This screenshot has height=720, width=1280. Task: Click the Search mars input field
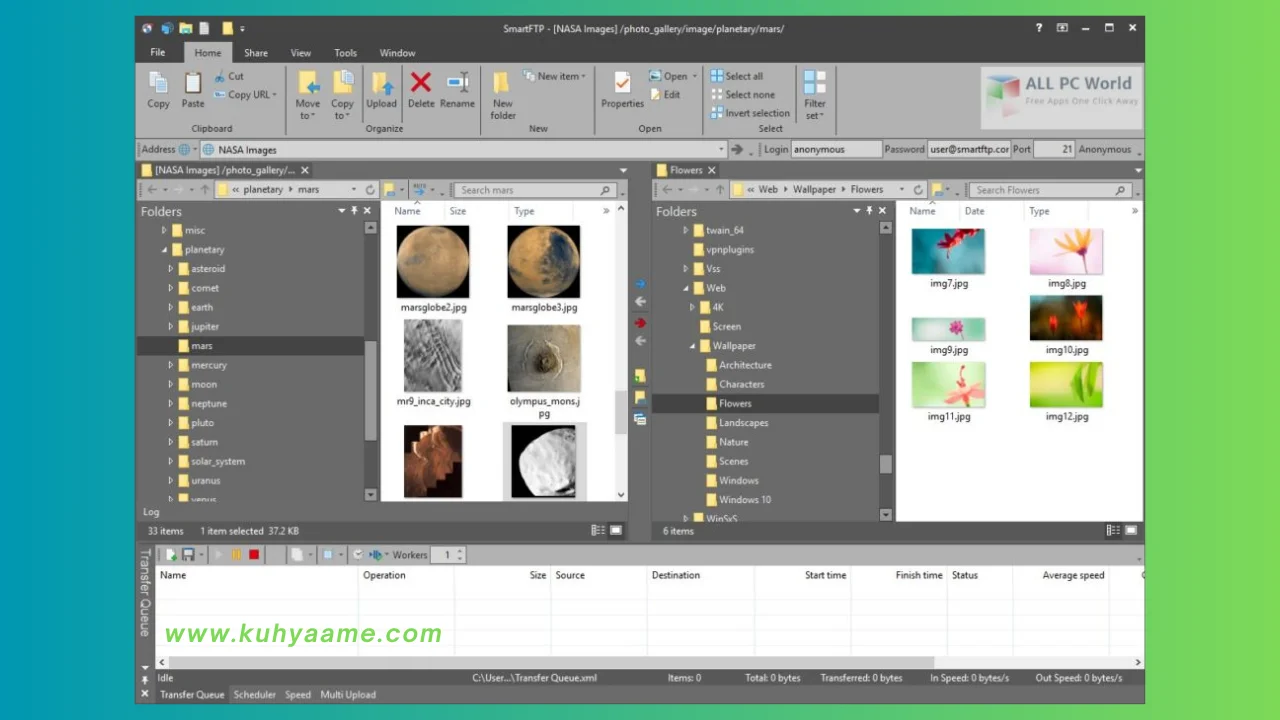pyautogui.click(x=534, y=189)
